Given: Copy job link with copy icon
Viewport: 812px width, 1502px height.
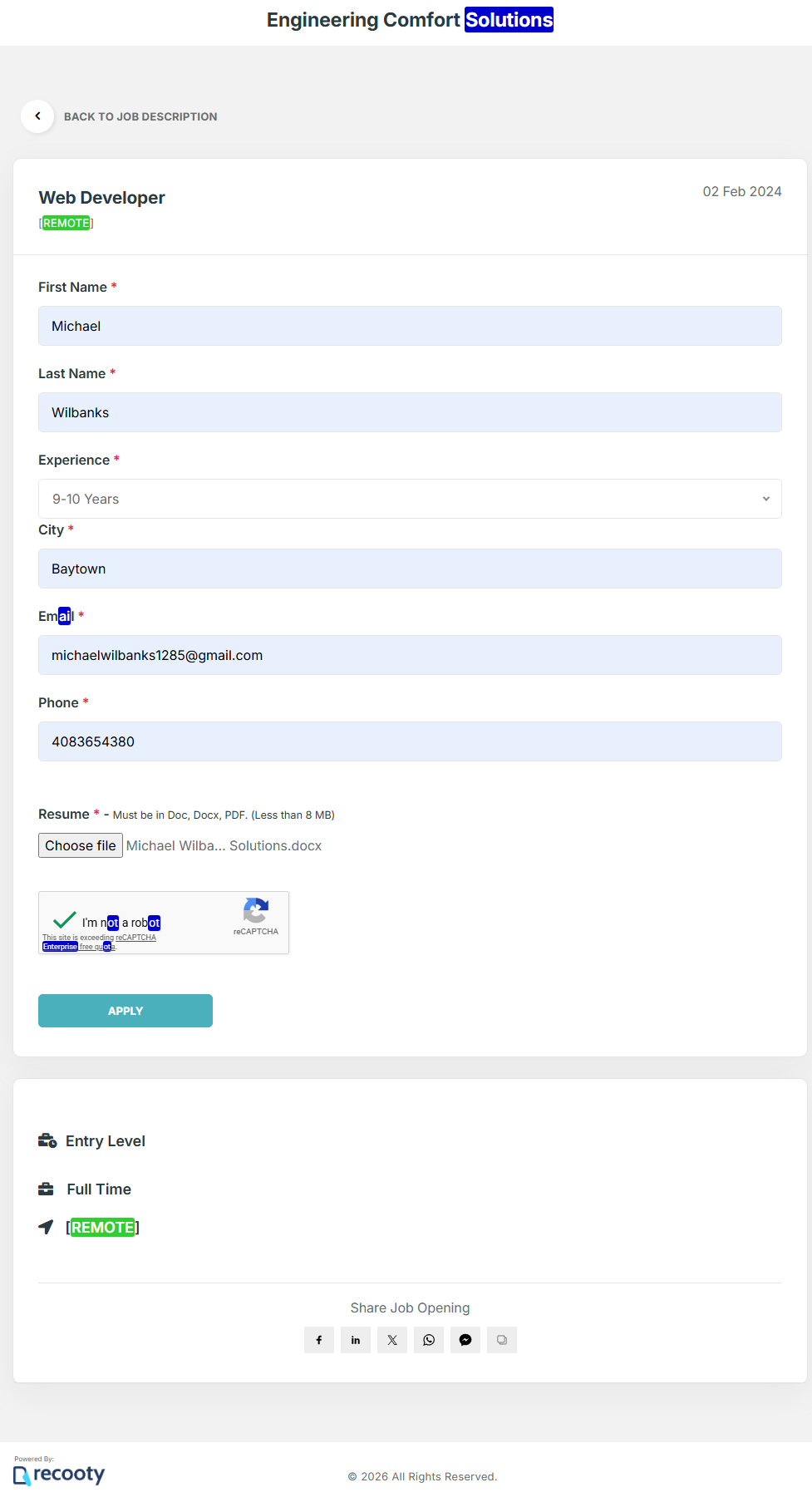Looking at the screenshot, I should (x=502, y=1340).
